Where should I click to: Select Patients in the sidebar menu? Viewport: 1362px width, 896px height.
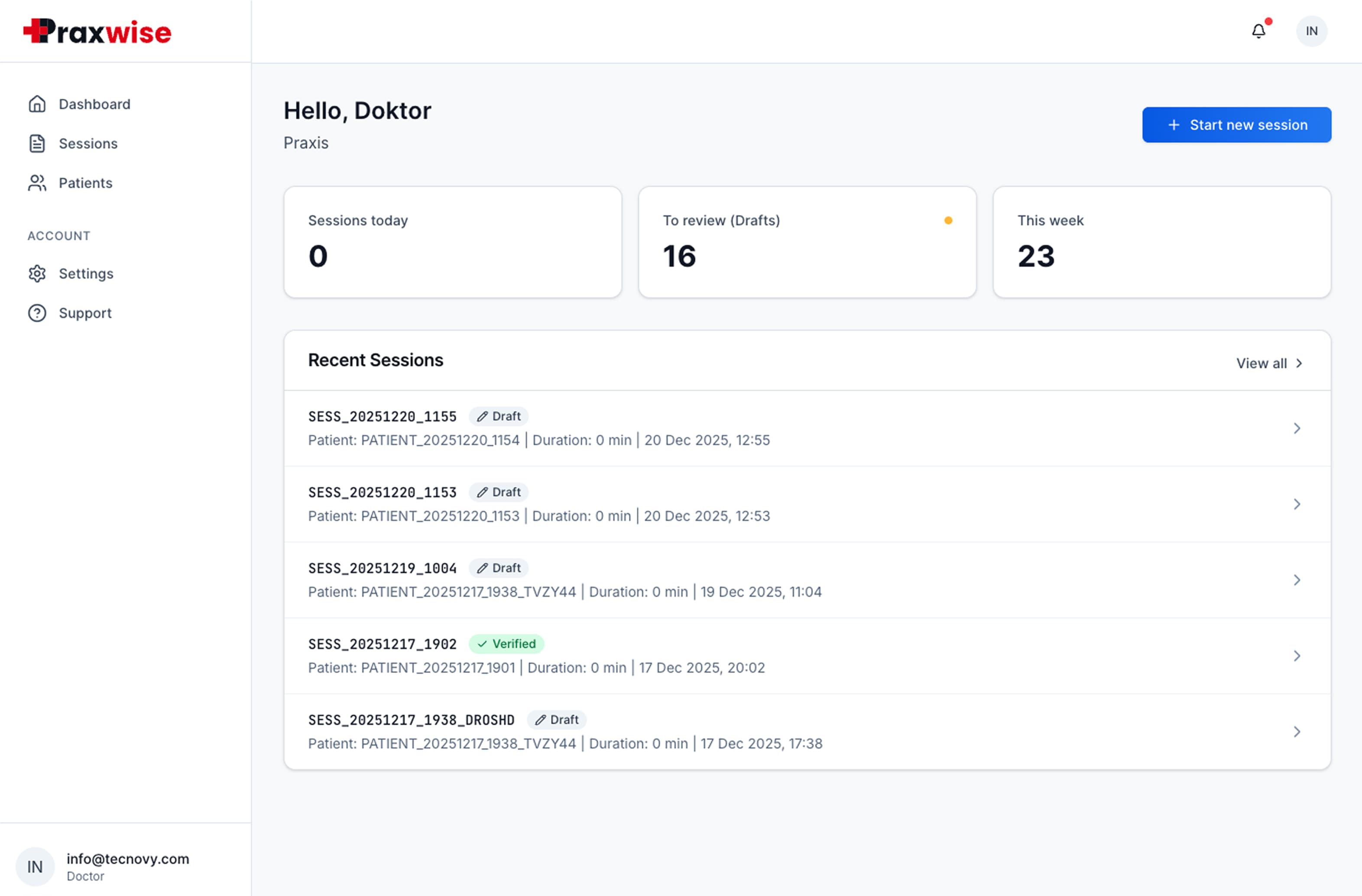(x=85, y=183)
